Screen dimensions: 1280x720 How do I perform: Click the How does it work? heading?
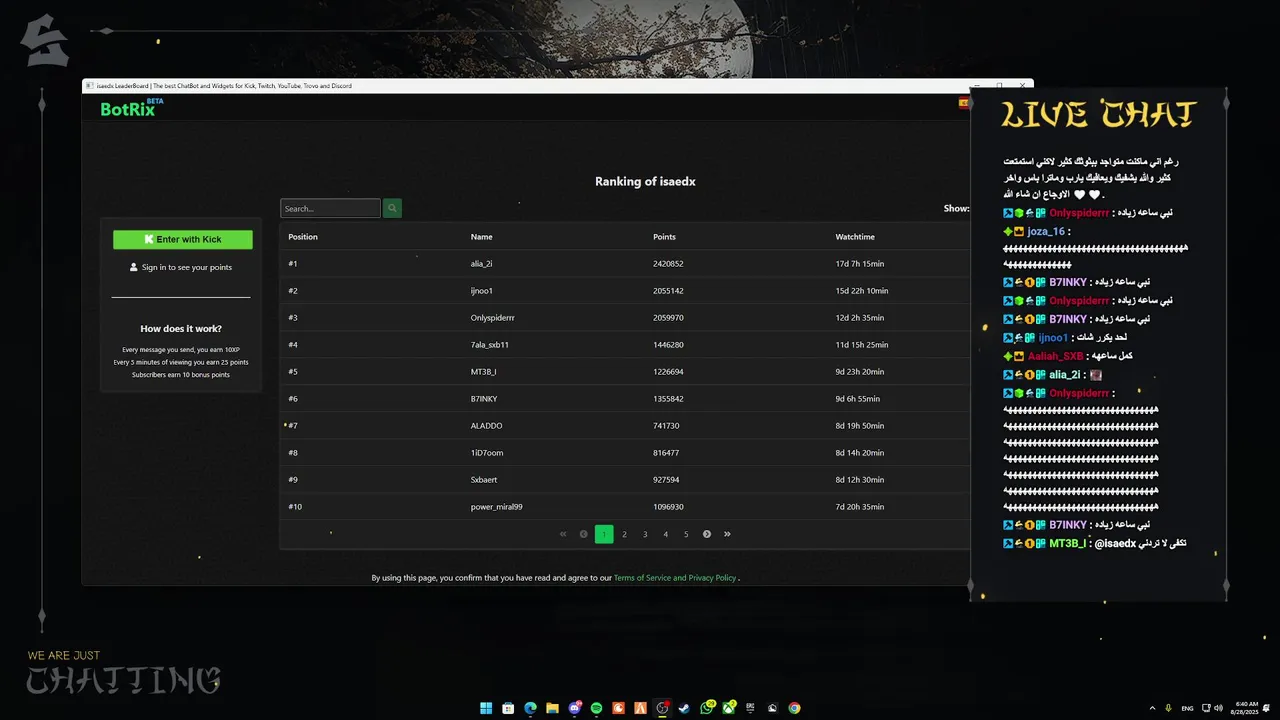pyautogui.click(x=181, y=329)
